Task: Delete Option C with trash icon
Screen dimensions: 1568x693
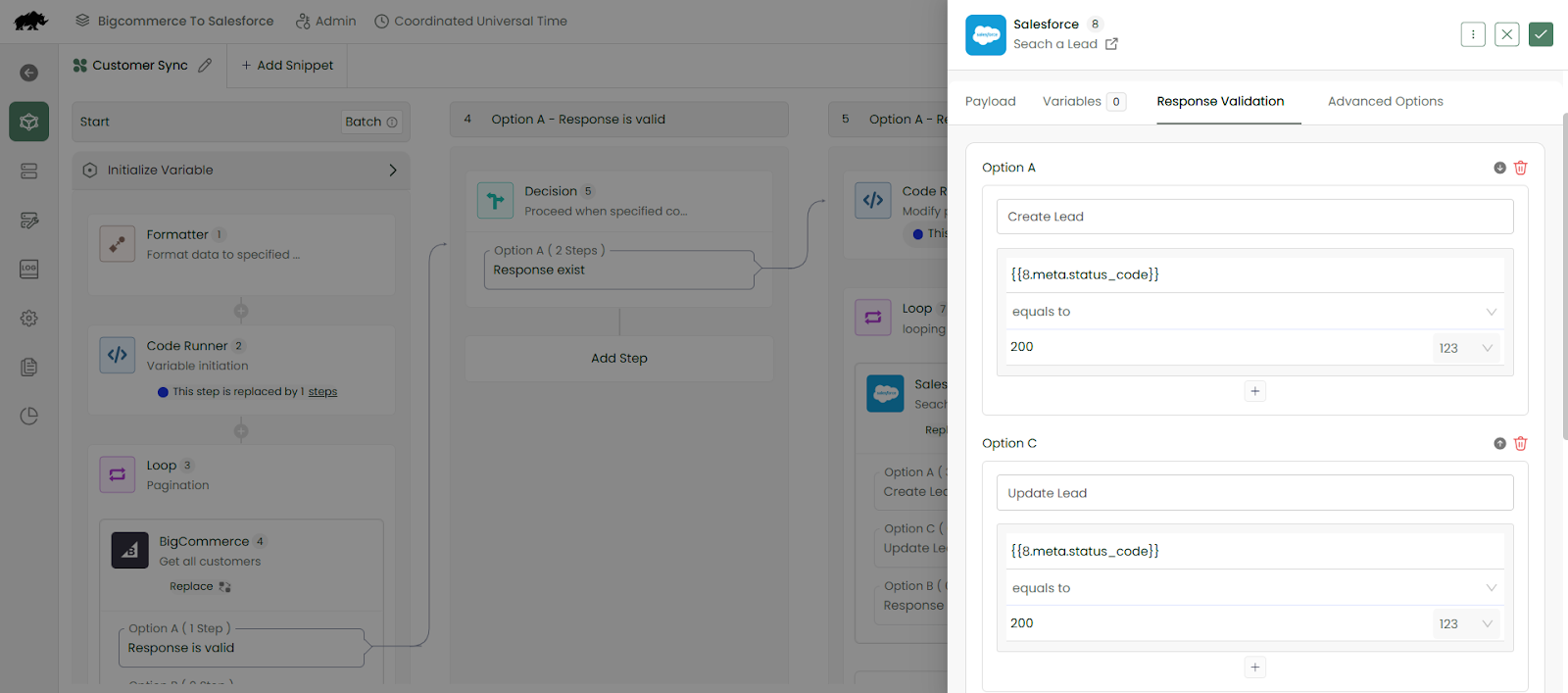Action: click(1520, 443)
